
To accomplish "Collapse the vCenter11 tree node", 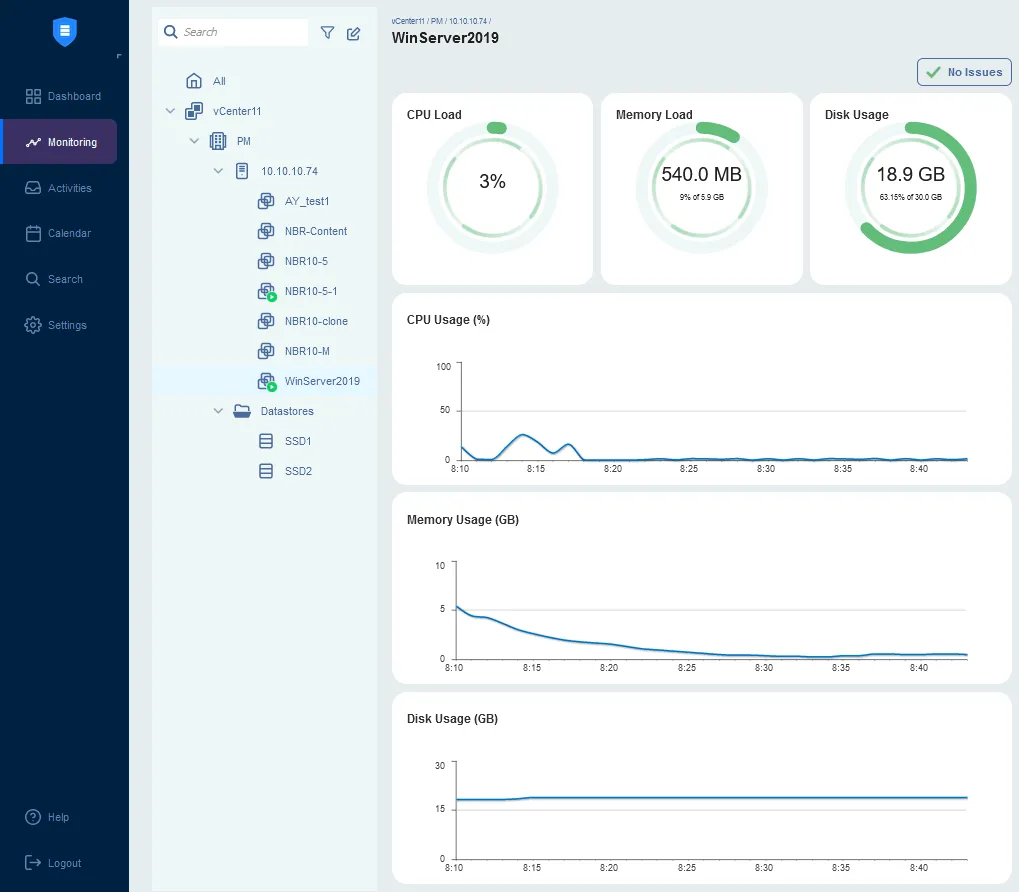I will point(170,111).
